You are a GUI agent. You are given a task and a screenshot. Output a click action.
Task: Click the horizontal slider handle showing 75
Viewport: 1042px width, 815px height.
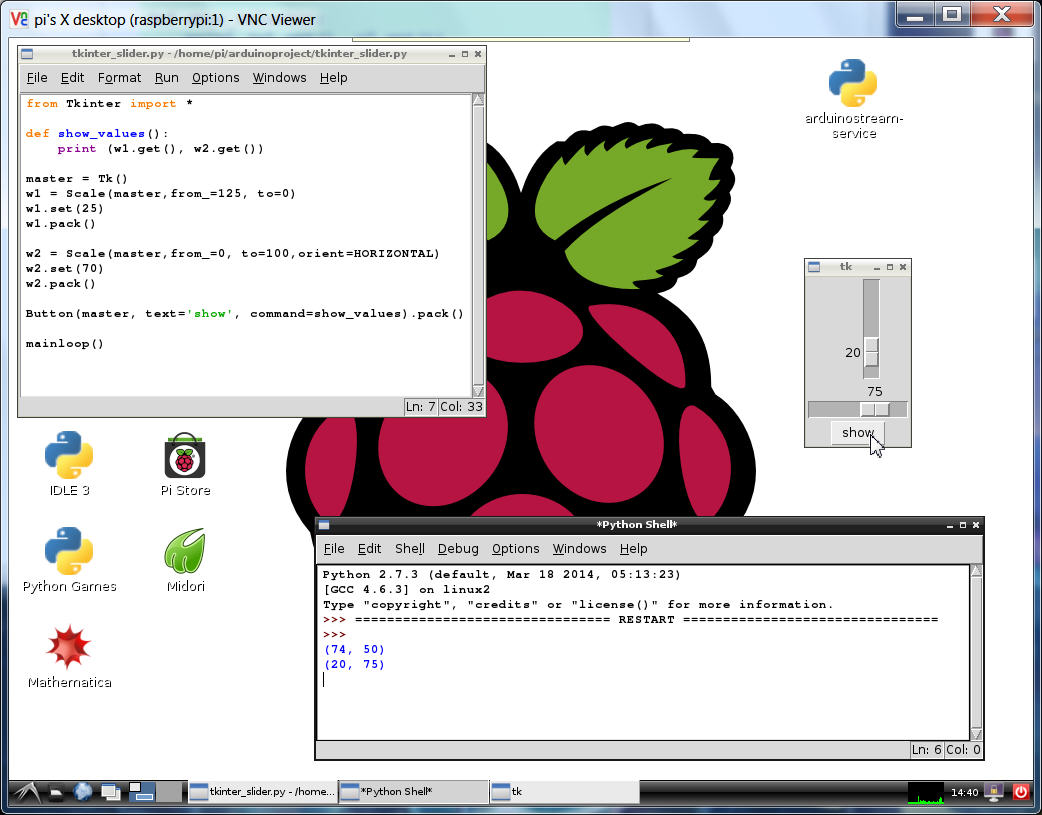875,410
